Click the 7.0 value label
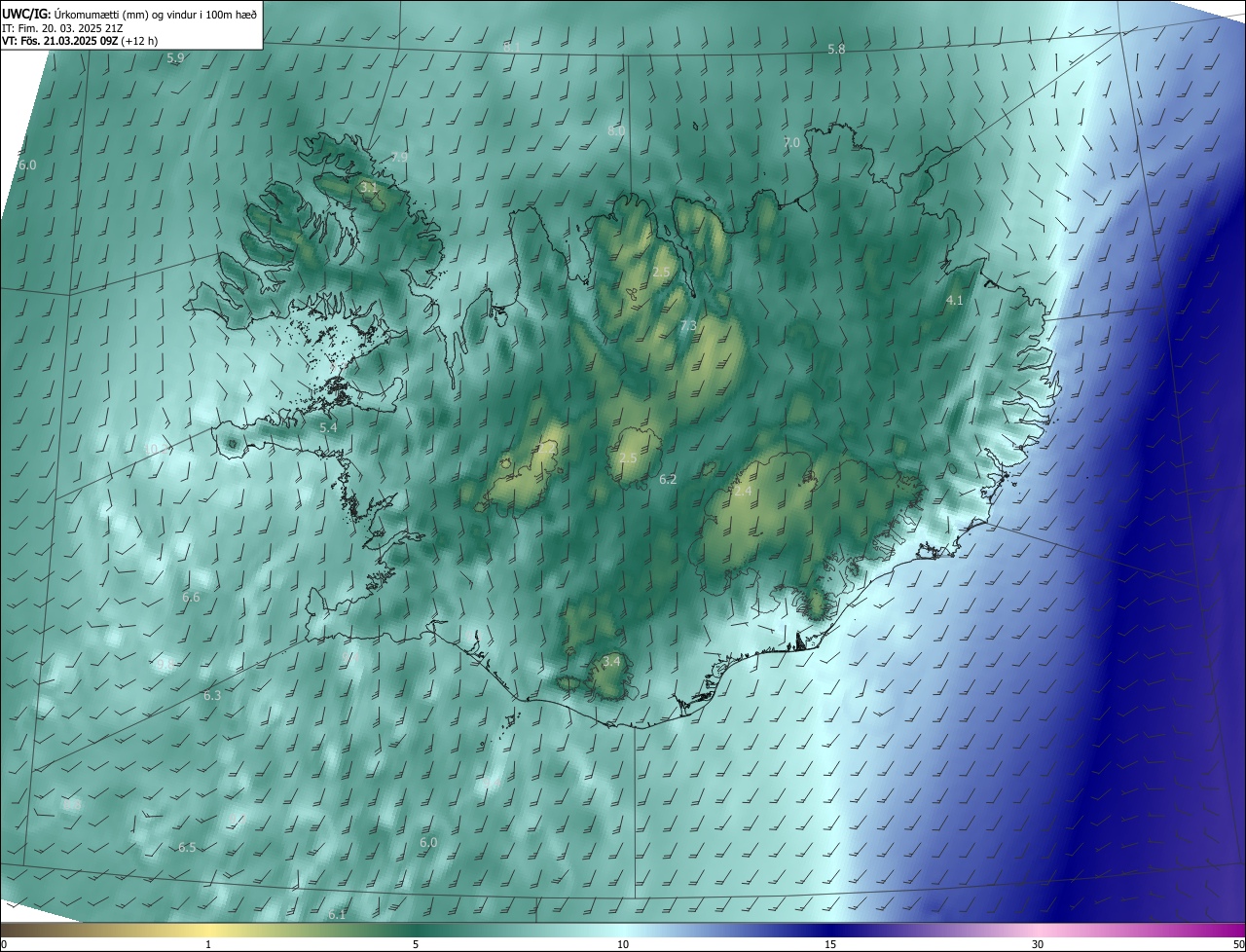 (x=791, y=142)
